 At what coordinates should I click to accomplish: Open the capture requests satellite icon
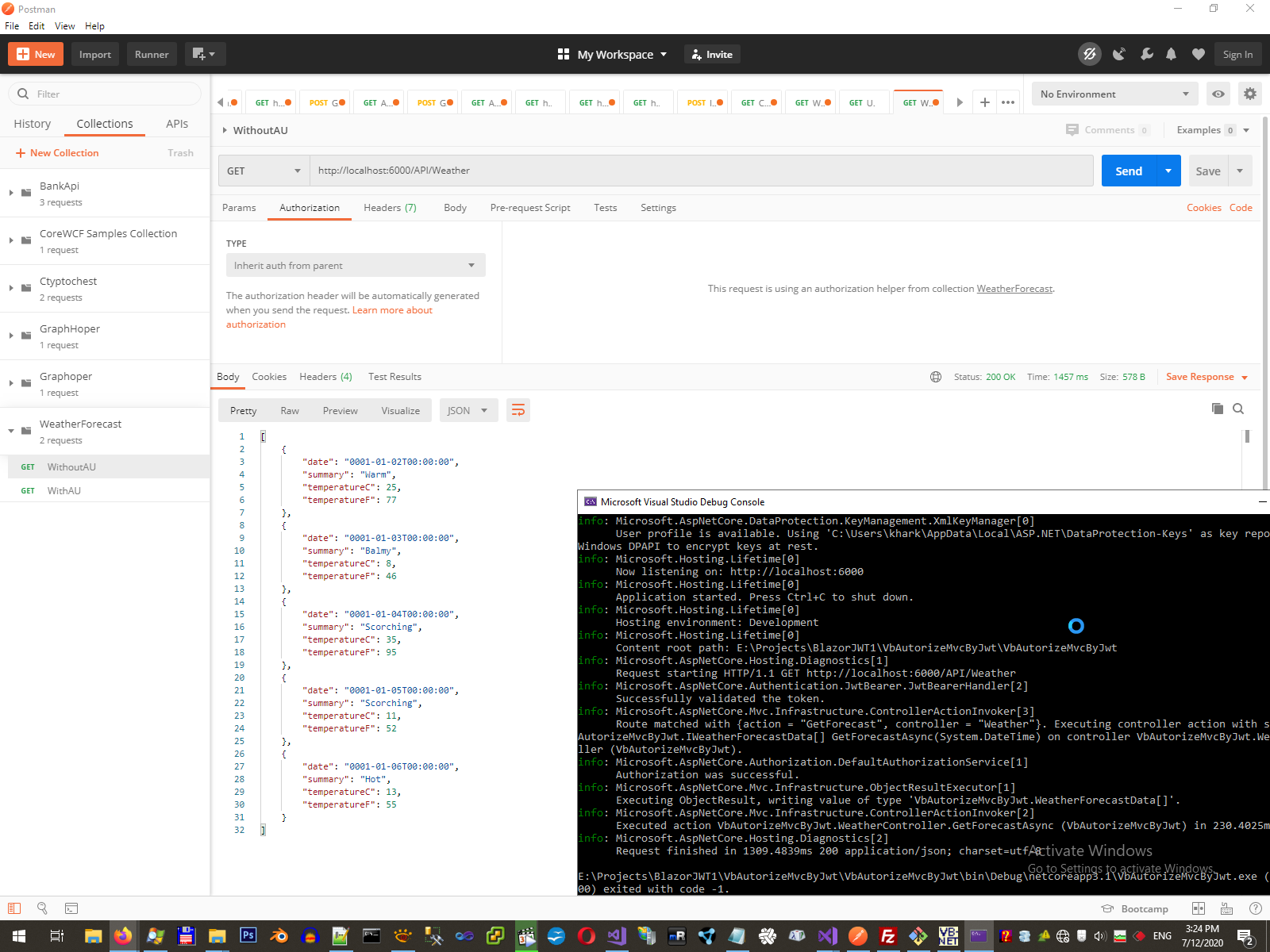tap(1119, 54)
